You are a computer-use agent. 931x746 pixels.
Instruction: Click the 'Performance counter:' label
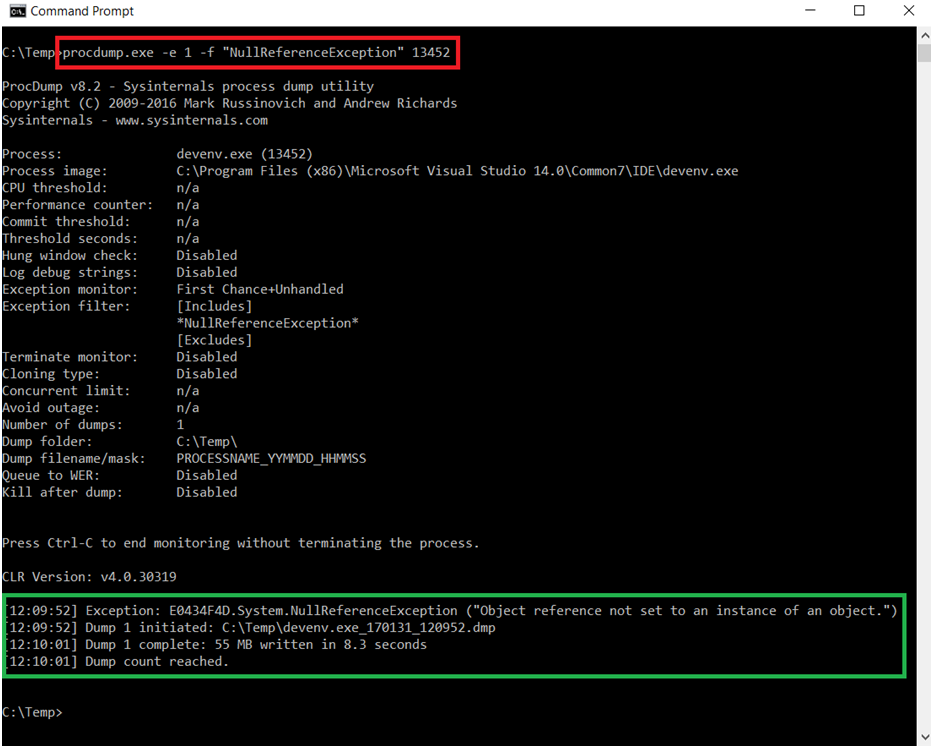point(77,205)
